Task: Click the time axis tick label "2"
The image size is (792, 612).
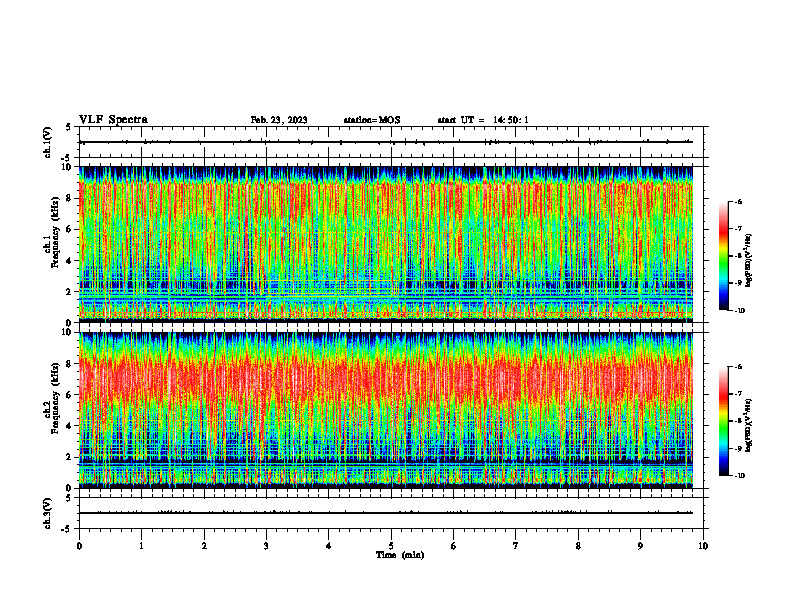Action: 204,546
